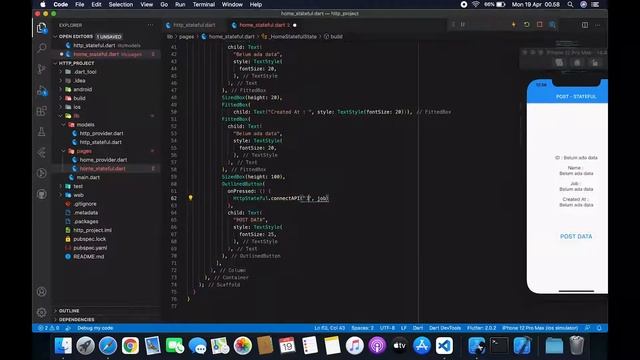Open the Selection menu
This screenshot has width=640, height=360.
120,4
